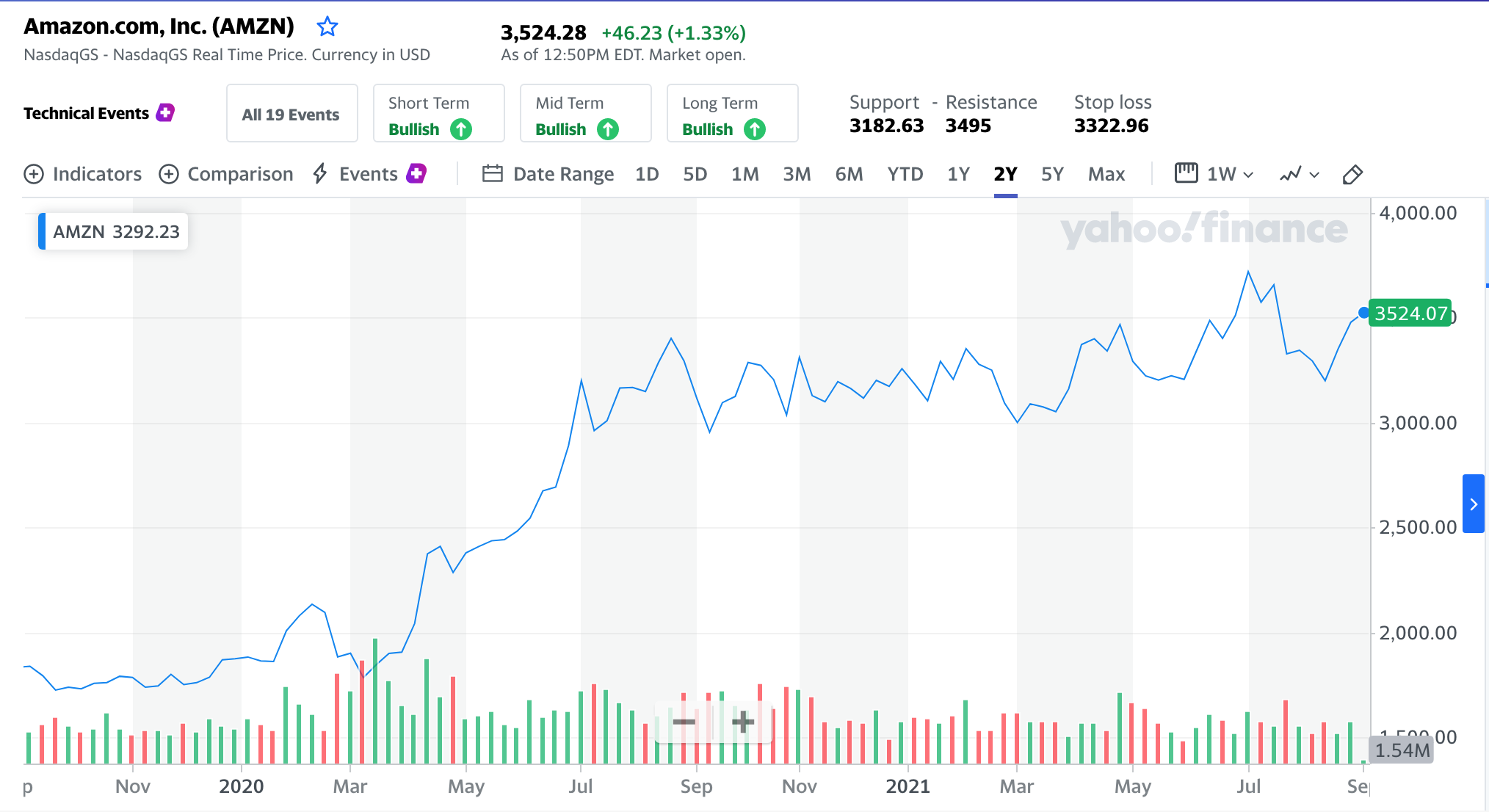Click the 1.54M volume label
Screen dimensions: 1489x812
coord(1402,750)
